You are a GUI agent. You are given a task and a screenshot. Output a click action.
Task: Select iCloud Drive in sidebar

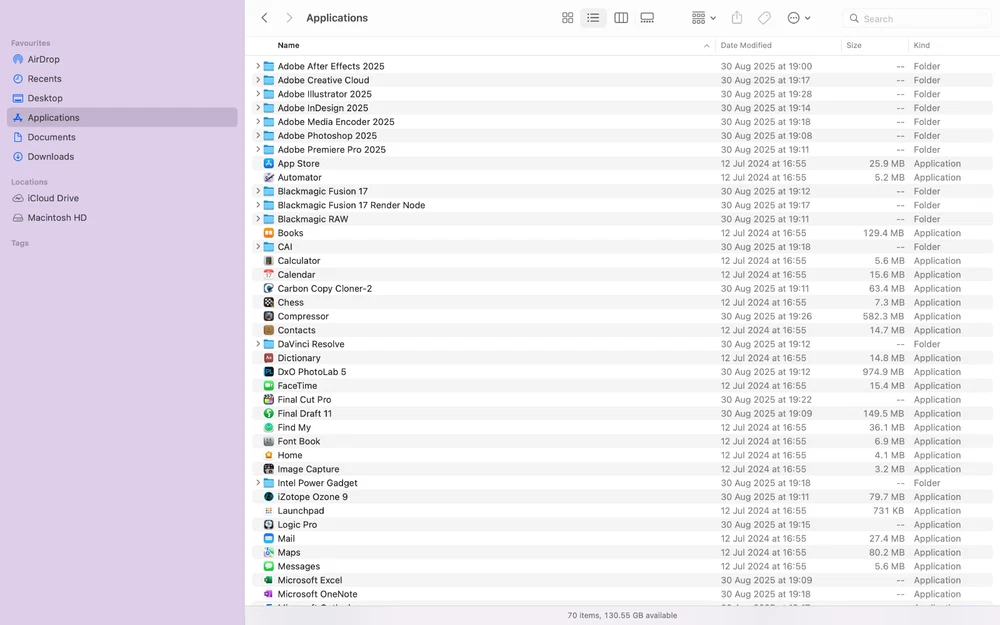click(x=53, y=198)
